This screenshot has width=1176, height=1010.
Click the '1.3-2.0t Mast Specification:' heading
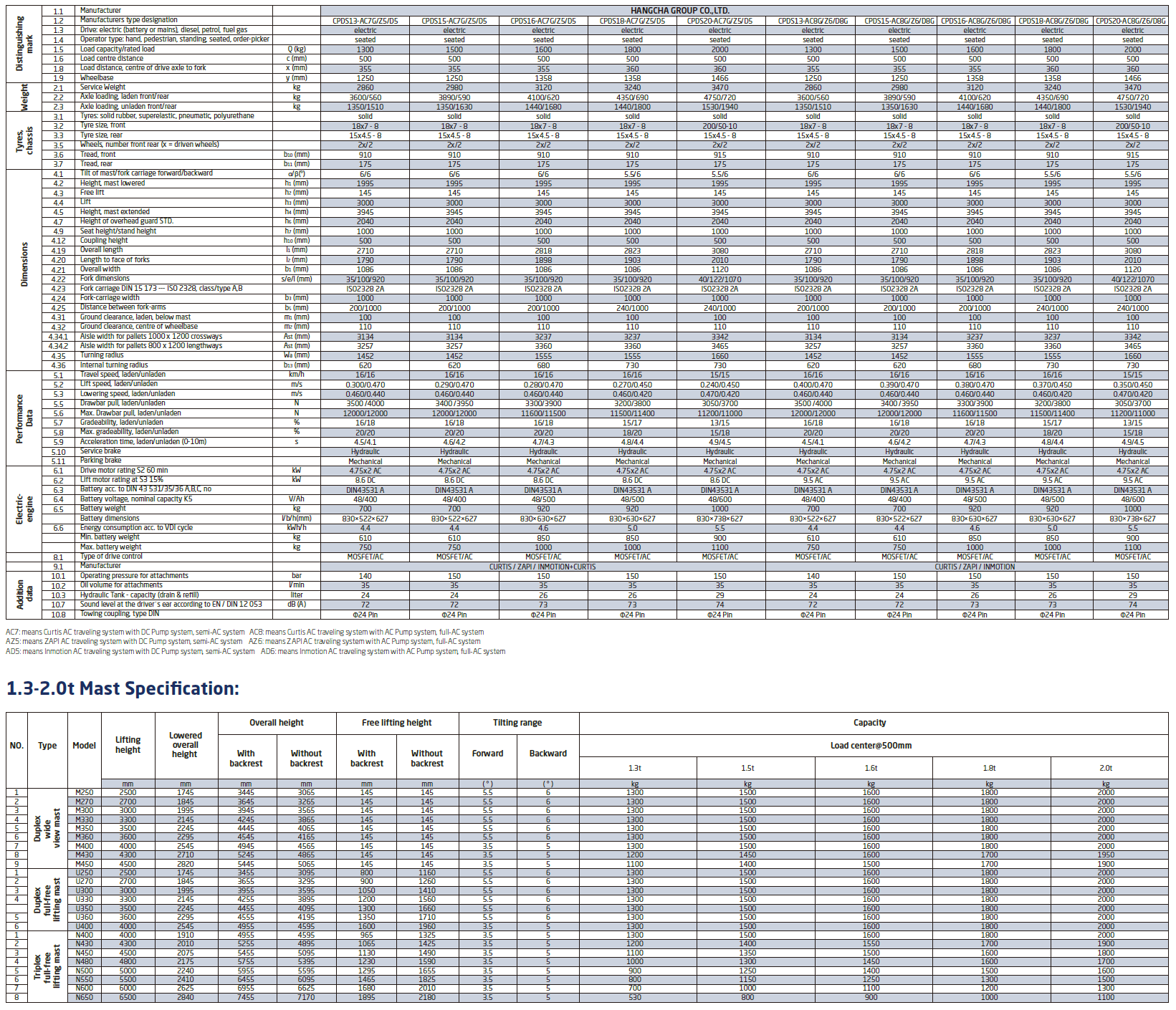coord(123,688)
